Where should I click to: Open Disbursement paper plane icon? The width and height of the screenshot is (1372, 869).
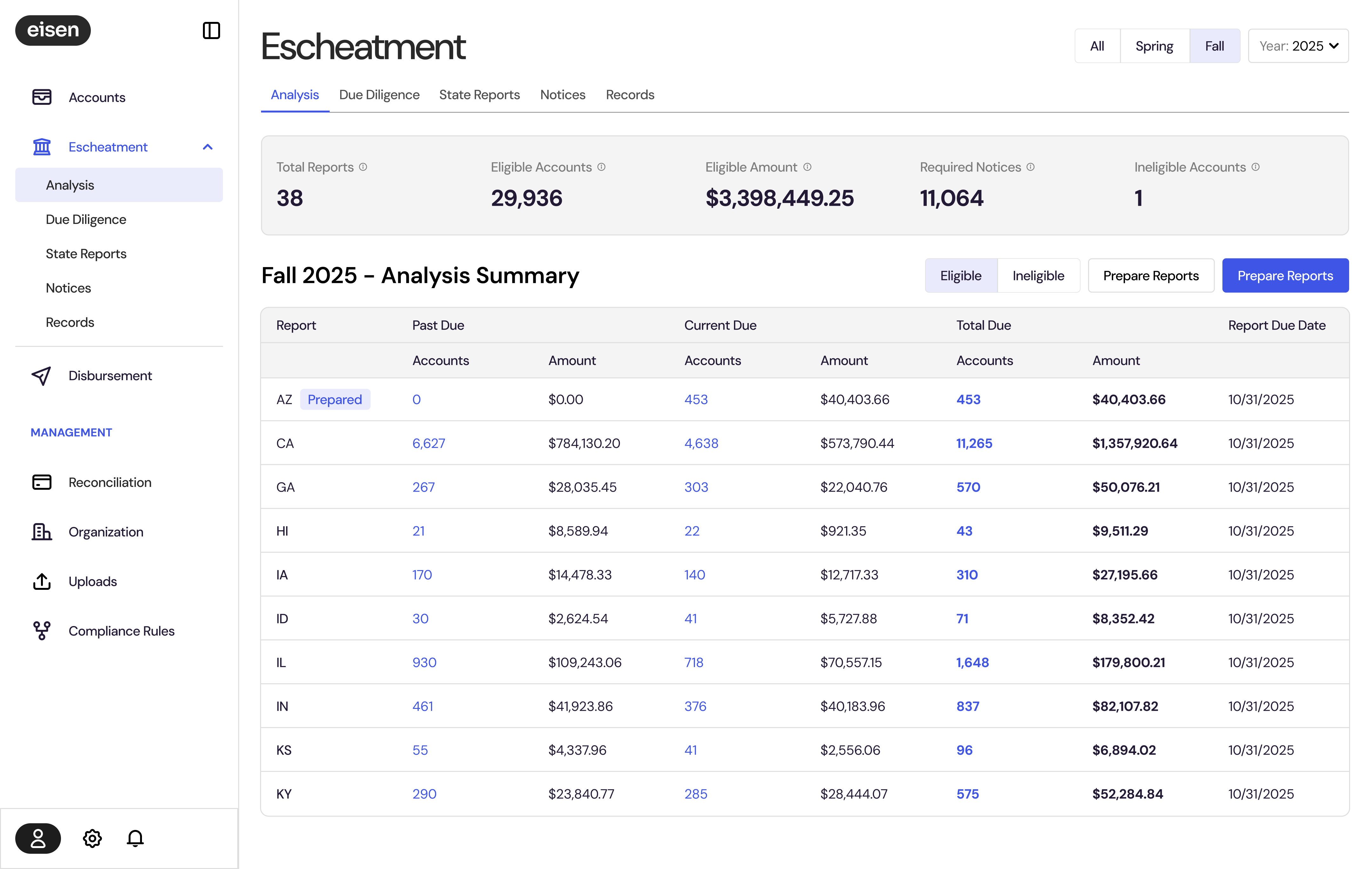pos(42,375)
